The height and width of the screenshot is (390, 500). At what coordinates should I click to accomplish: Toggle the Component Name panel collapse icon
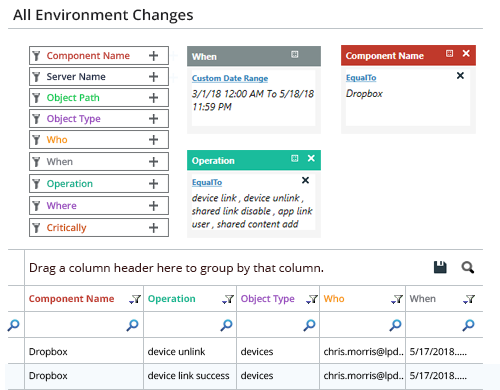[450, 53]
